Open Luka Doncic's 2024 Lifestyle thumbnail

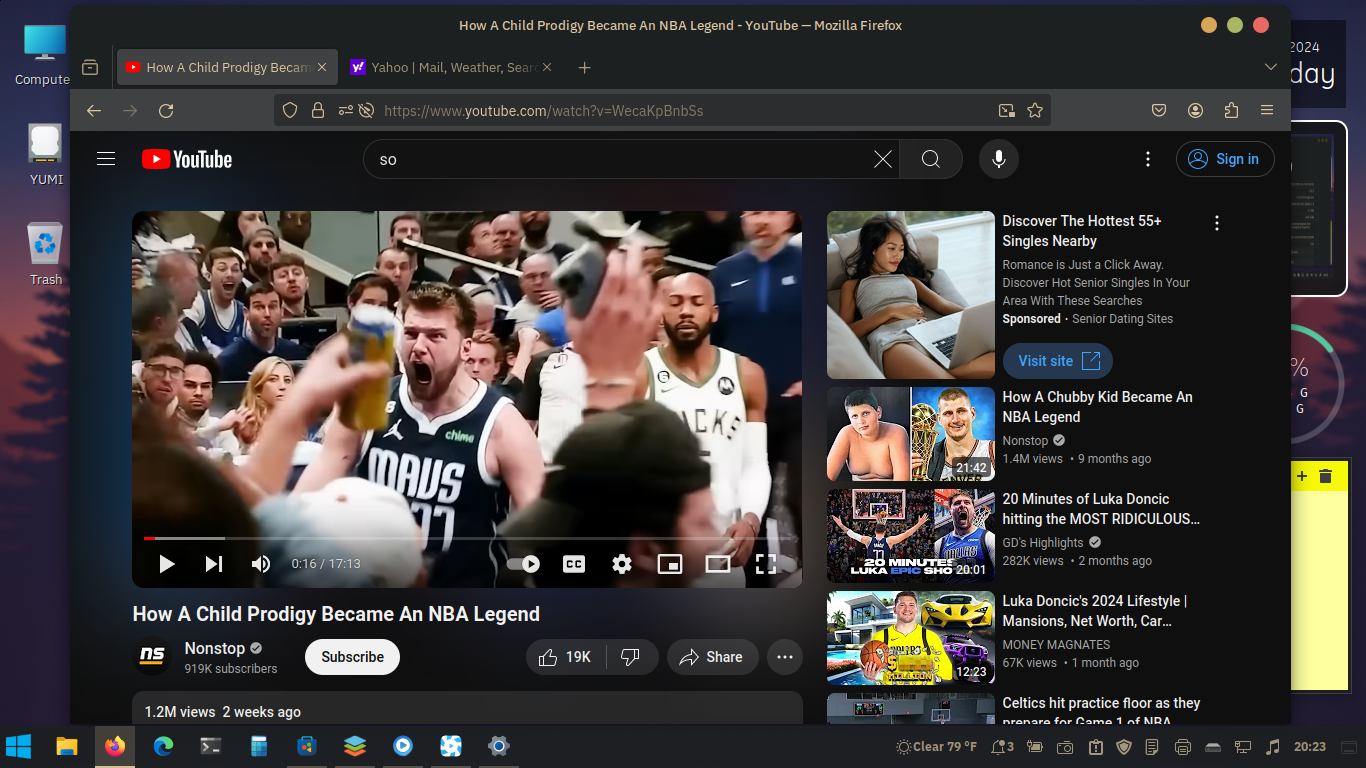911,638
